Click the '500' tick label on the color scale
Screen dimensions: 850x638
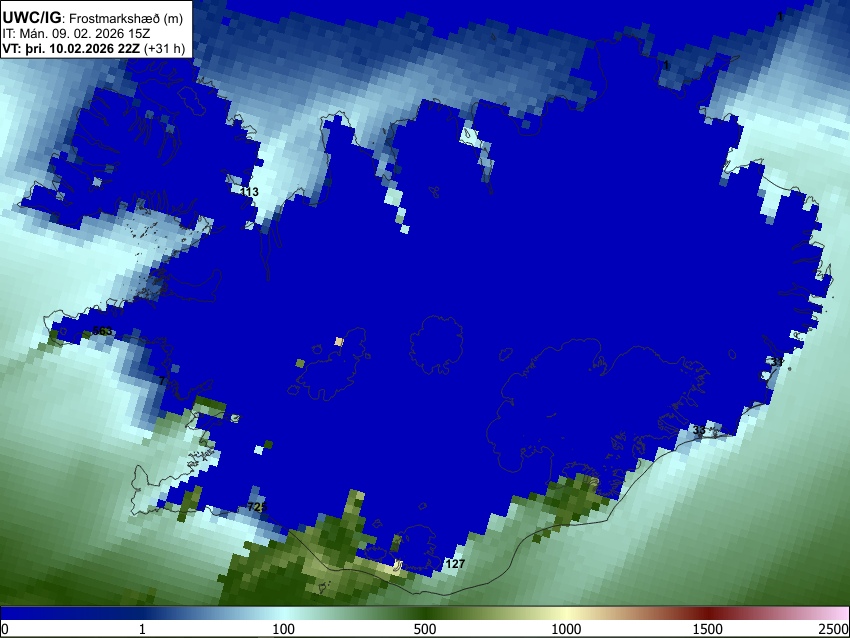[x=424, y=629]
